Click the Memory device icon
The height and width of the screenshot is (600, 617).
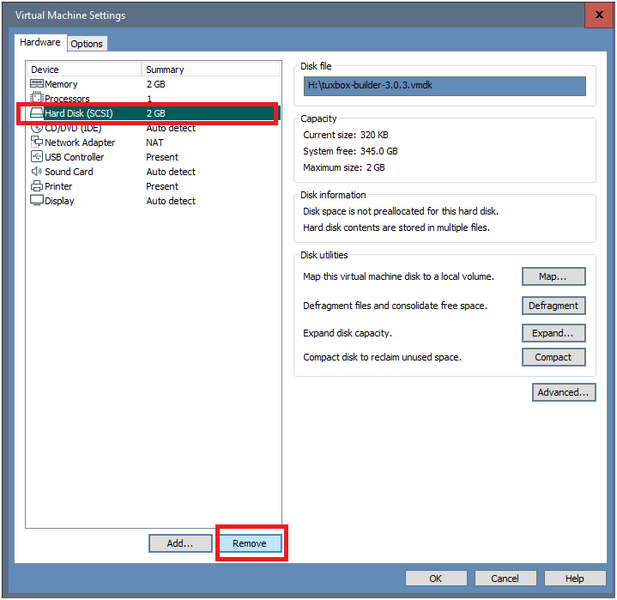[x=37, y=85]
